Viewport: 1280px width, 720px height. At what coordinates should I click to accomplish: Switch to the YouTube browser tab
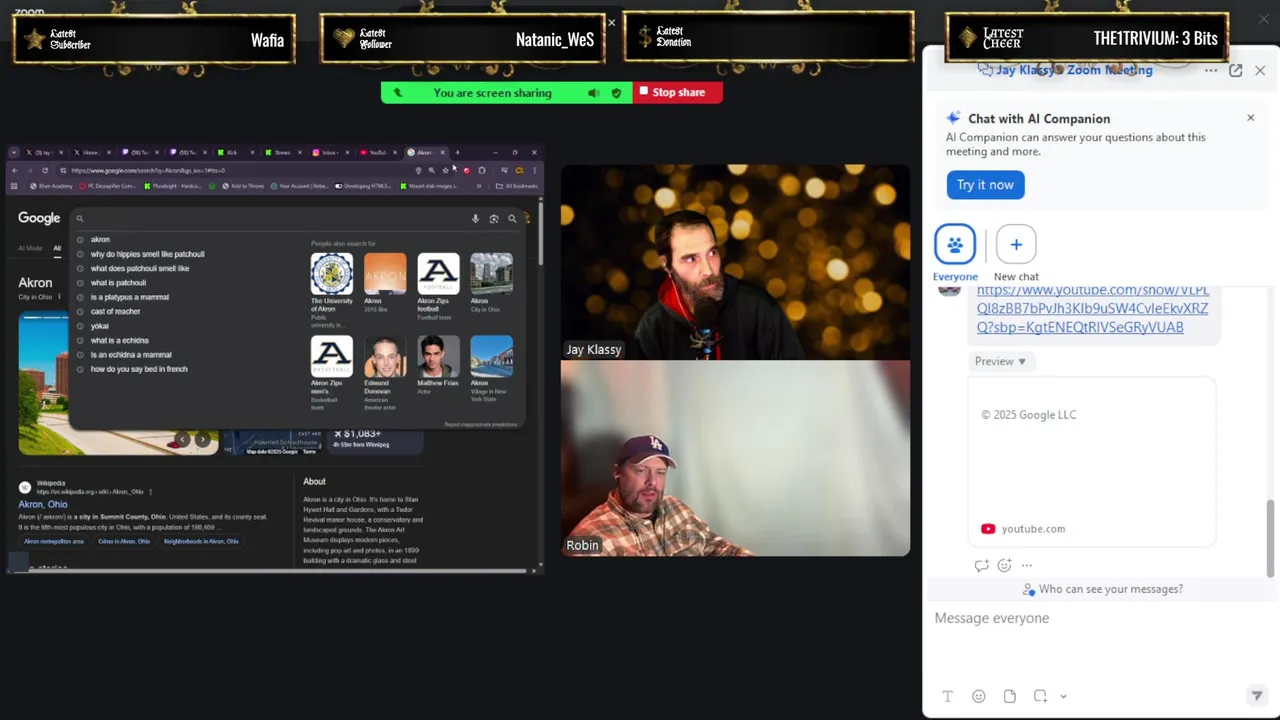[x=377, y=152]
